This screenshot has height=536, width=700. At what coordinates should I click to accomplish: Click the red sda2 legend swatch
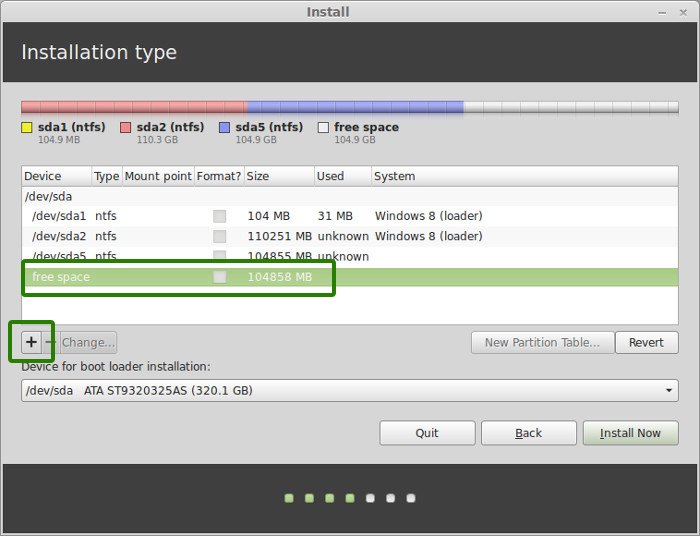point(126,128)
